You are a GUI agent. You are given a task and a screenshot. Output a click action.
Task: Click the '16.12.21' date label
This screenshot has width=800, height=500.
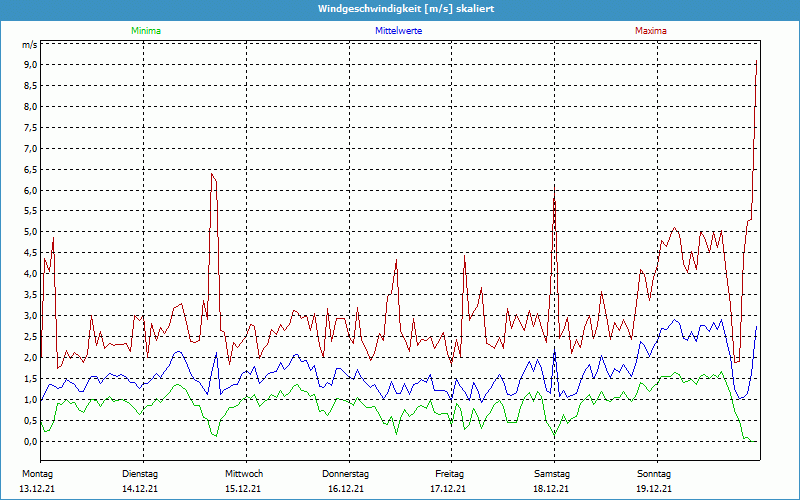(346, 489)
